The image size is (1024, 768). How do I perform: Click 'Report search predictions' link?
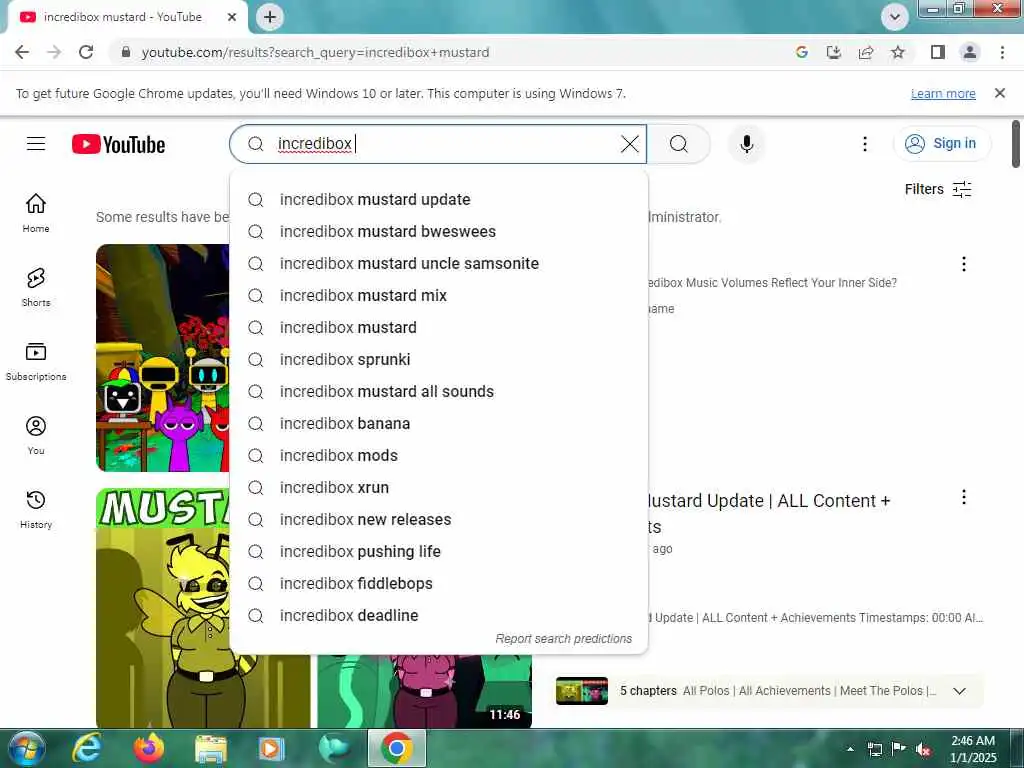tap(564, 639)
